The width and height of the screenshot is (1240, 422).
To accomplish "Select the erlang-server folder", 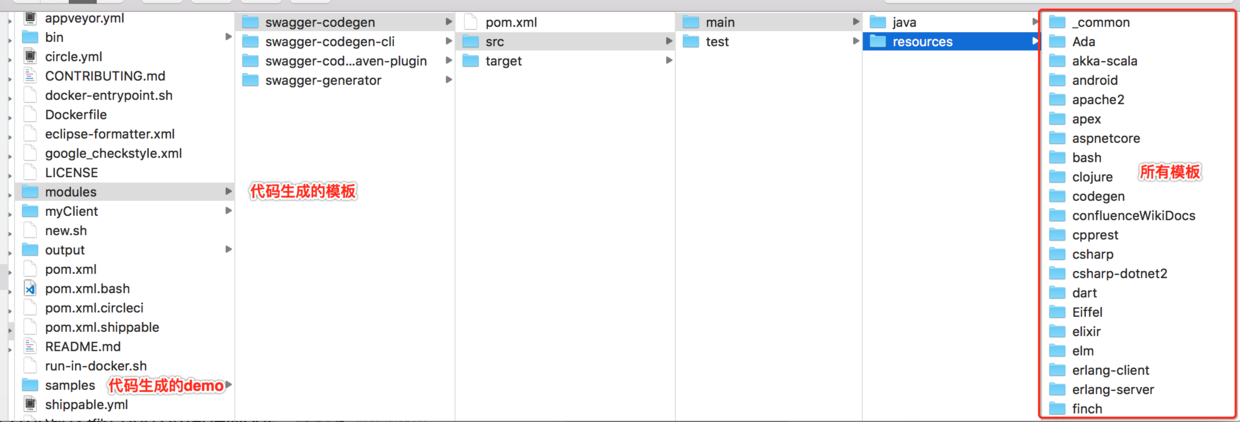I will coord(1112,389).
